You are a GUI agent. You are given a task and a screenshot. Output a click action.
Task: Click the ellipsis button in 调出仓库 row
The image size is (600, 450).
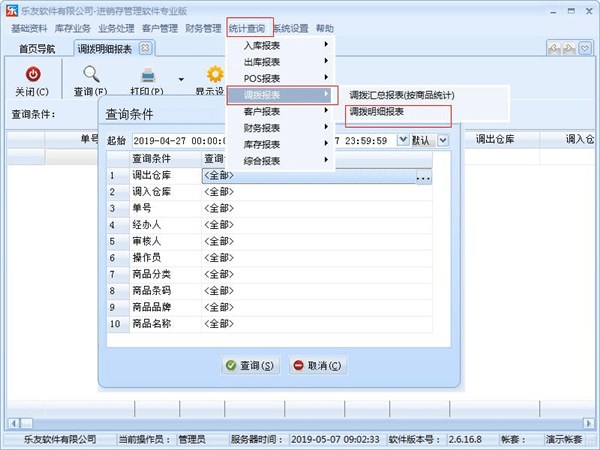click(424, 177)
